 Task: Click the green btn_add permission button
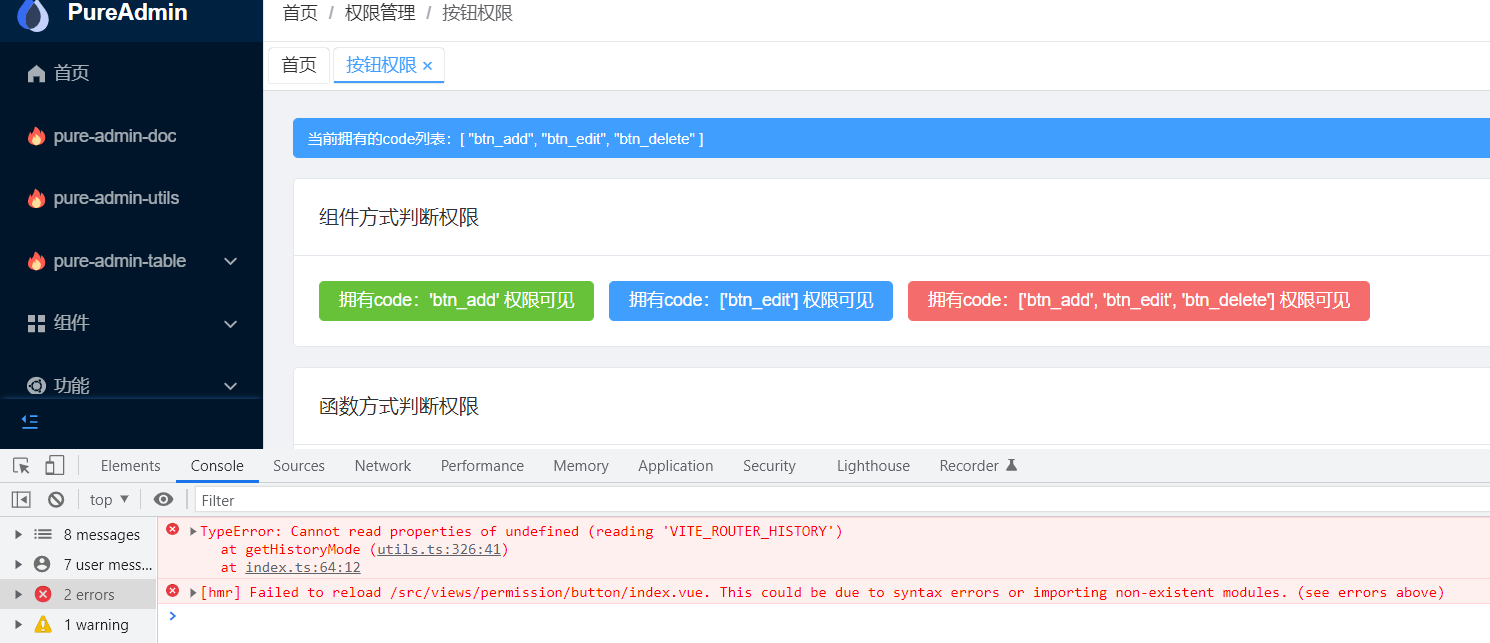(x=456, y=300)
